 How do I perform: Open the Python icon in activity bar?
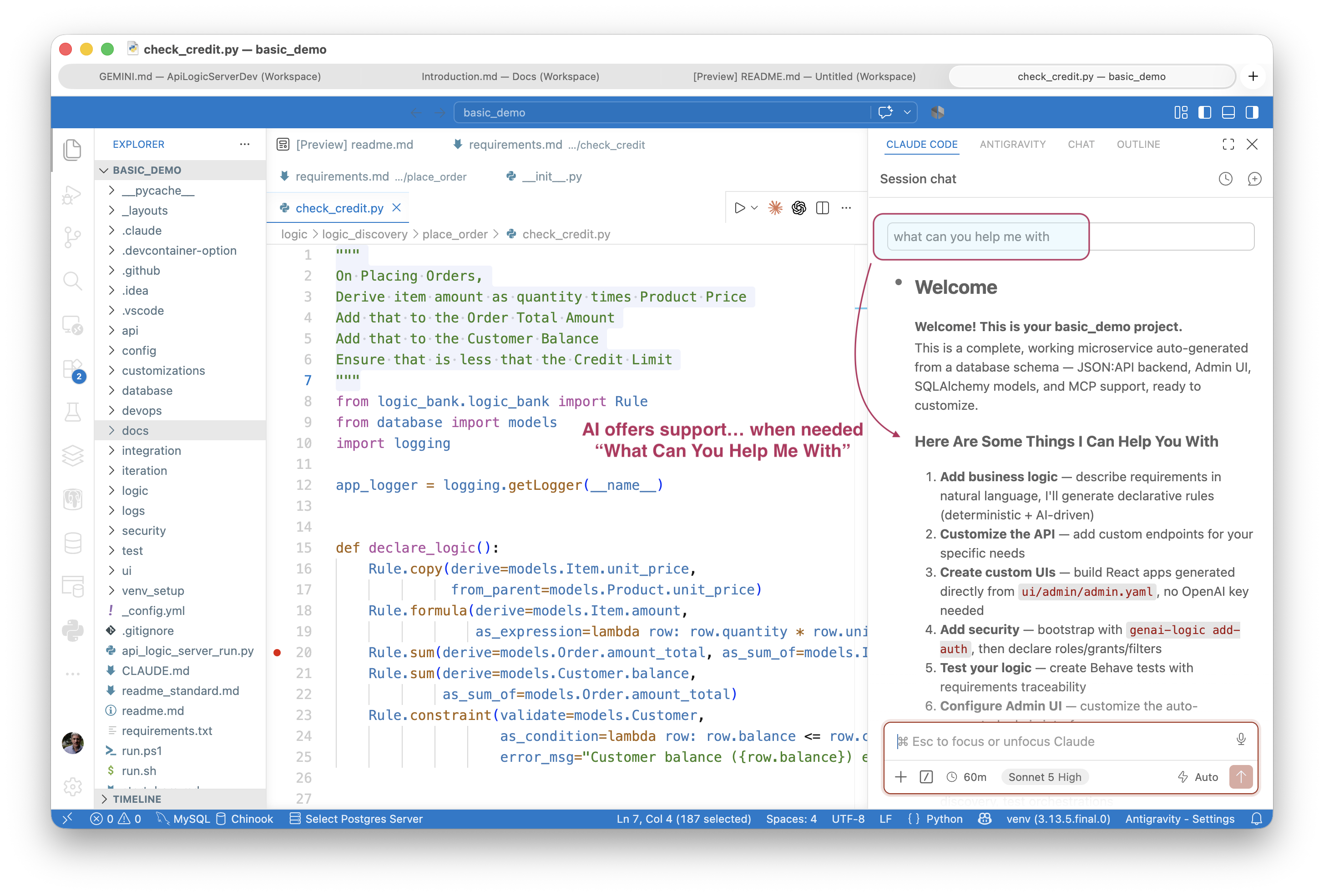(72, 630)
